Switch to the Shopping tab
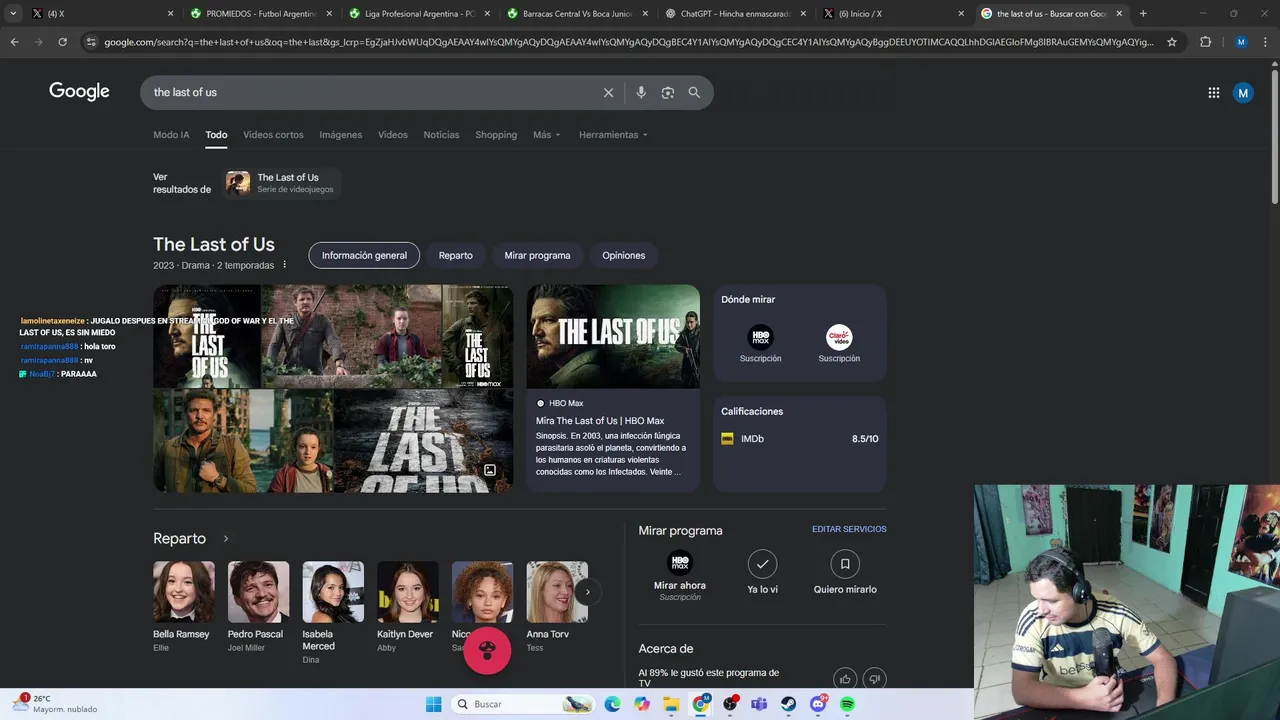Image resolution: width=1280 pixels, height=720 pixels. pos(496,135)
